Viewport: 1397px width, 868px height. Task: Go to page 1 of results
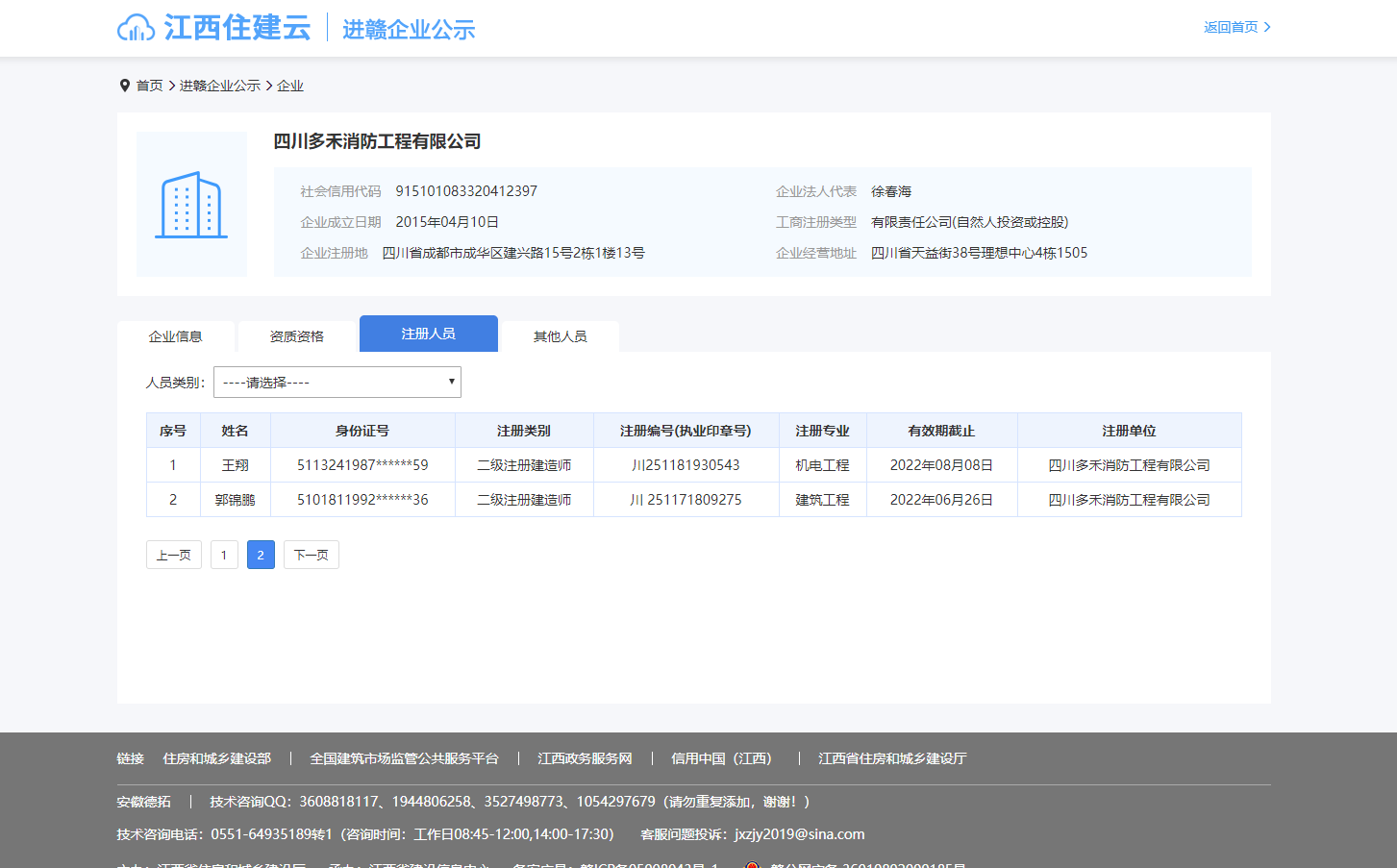(224, 555)
